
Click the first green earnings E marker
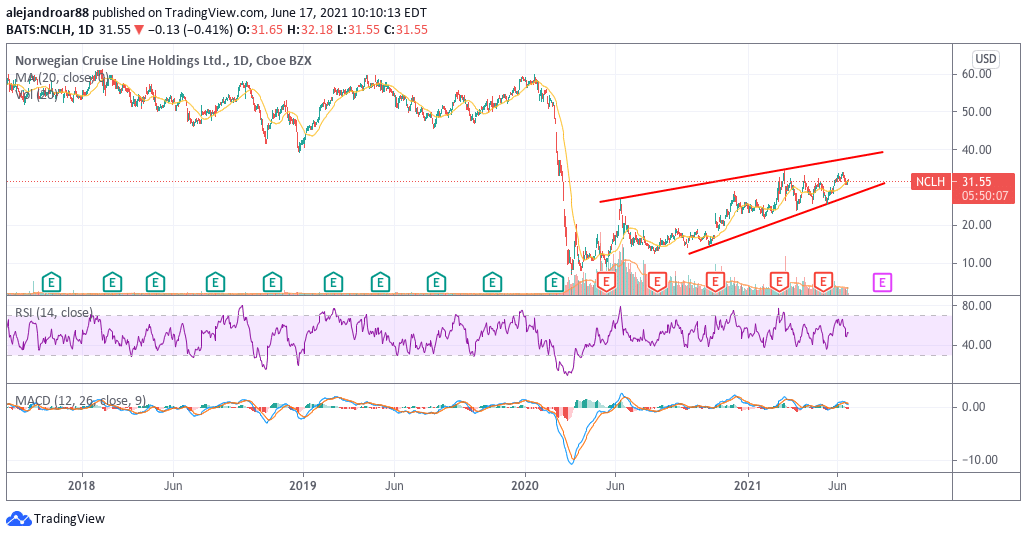51,283
